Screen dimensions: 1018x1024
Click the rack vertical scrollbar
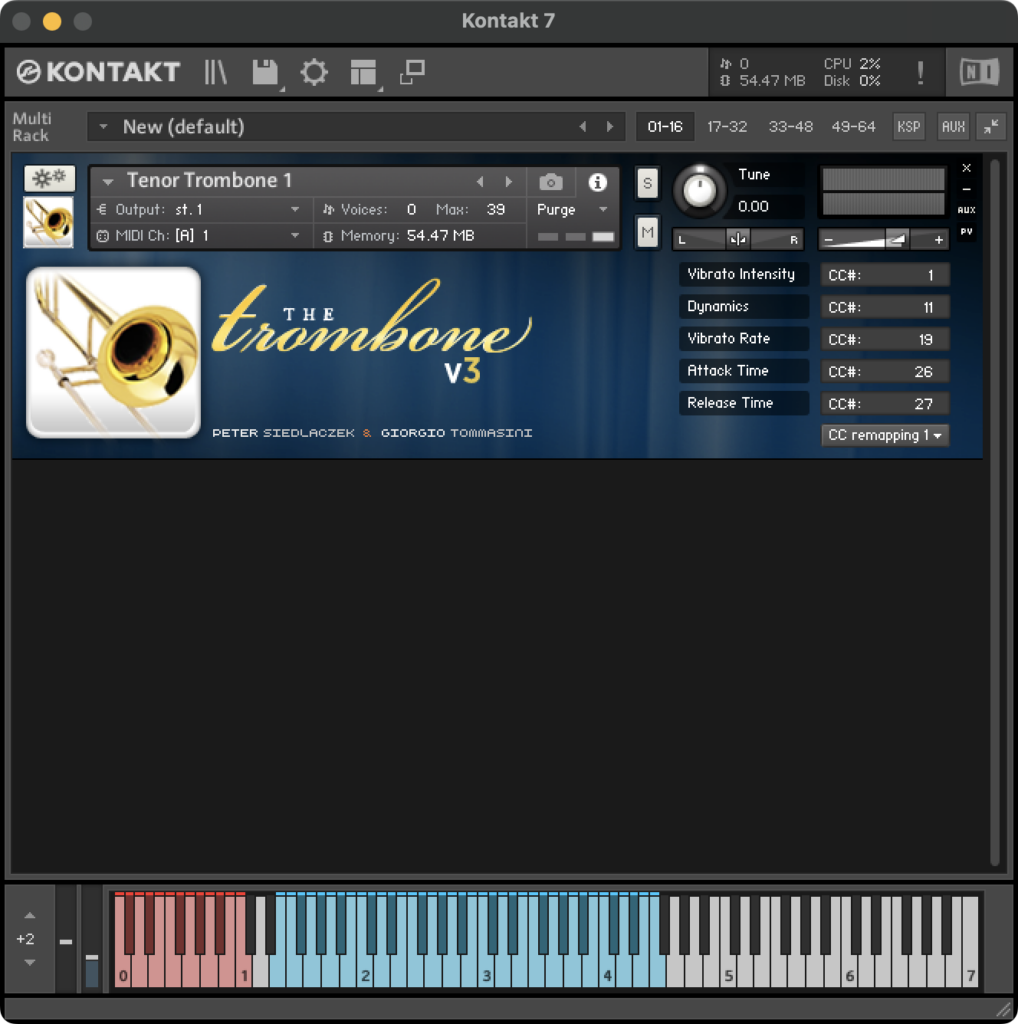coord(994,513)
